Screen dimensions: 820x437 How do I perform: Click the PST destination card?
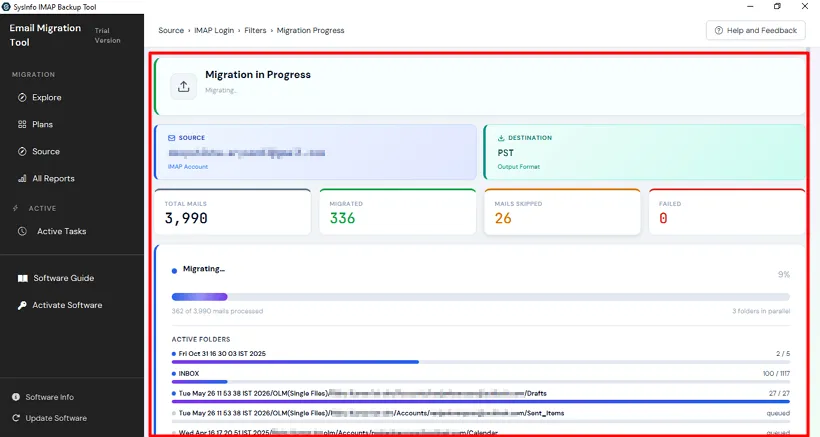pos(644,152)
